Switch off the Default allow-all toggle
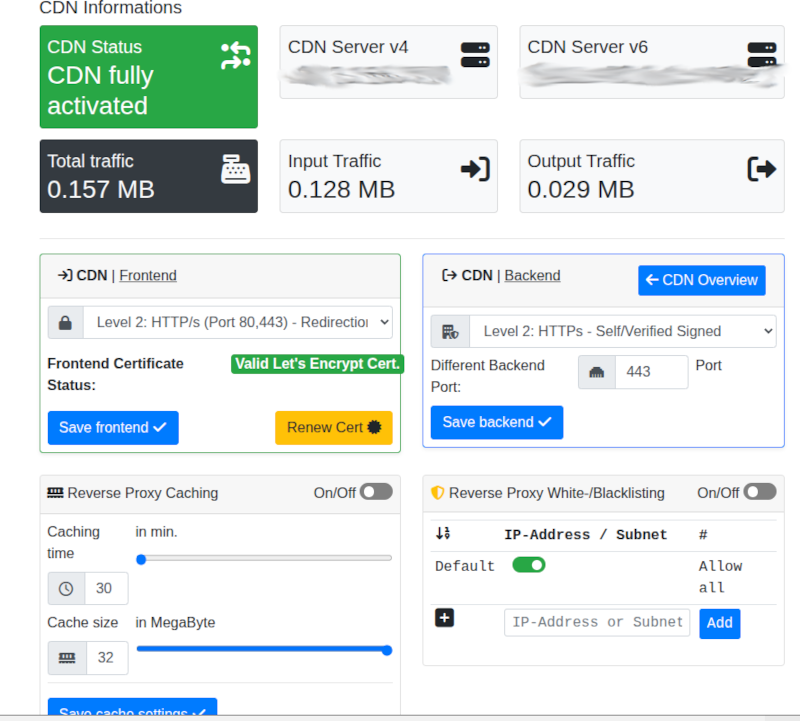This screenshot has height=721, width=800. point(529,565)
